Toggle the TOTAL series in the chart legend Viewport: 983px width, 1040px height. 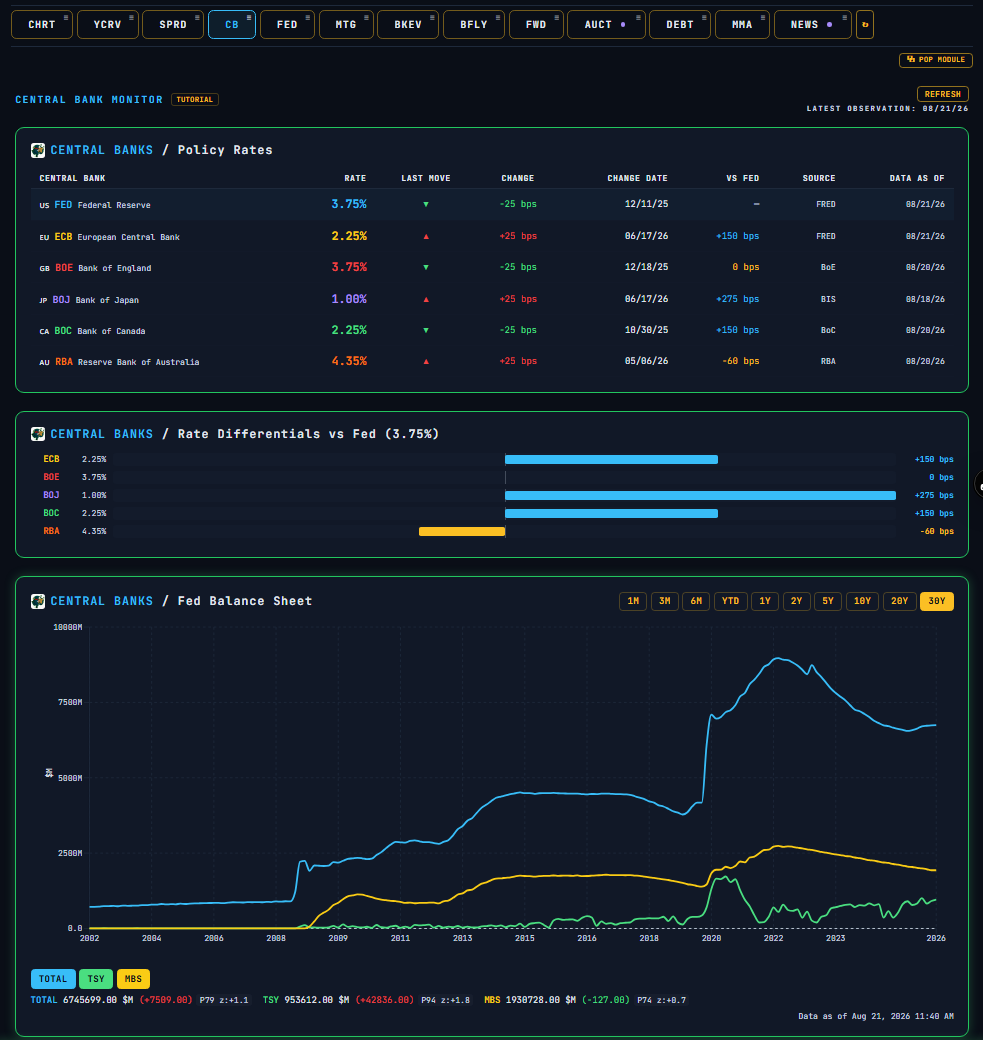tap(53, 979)
